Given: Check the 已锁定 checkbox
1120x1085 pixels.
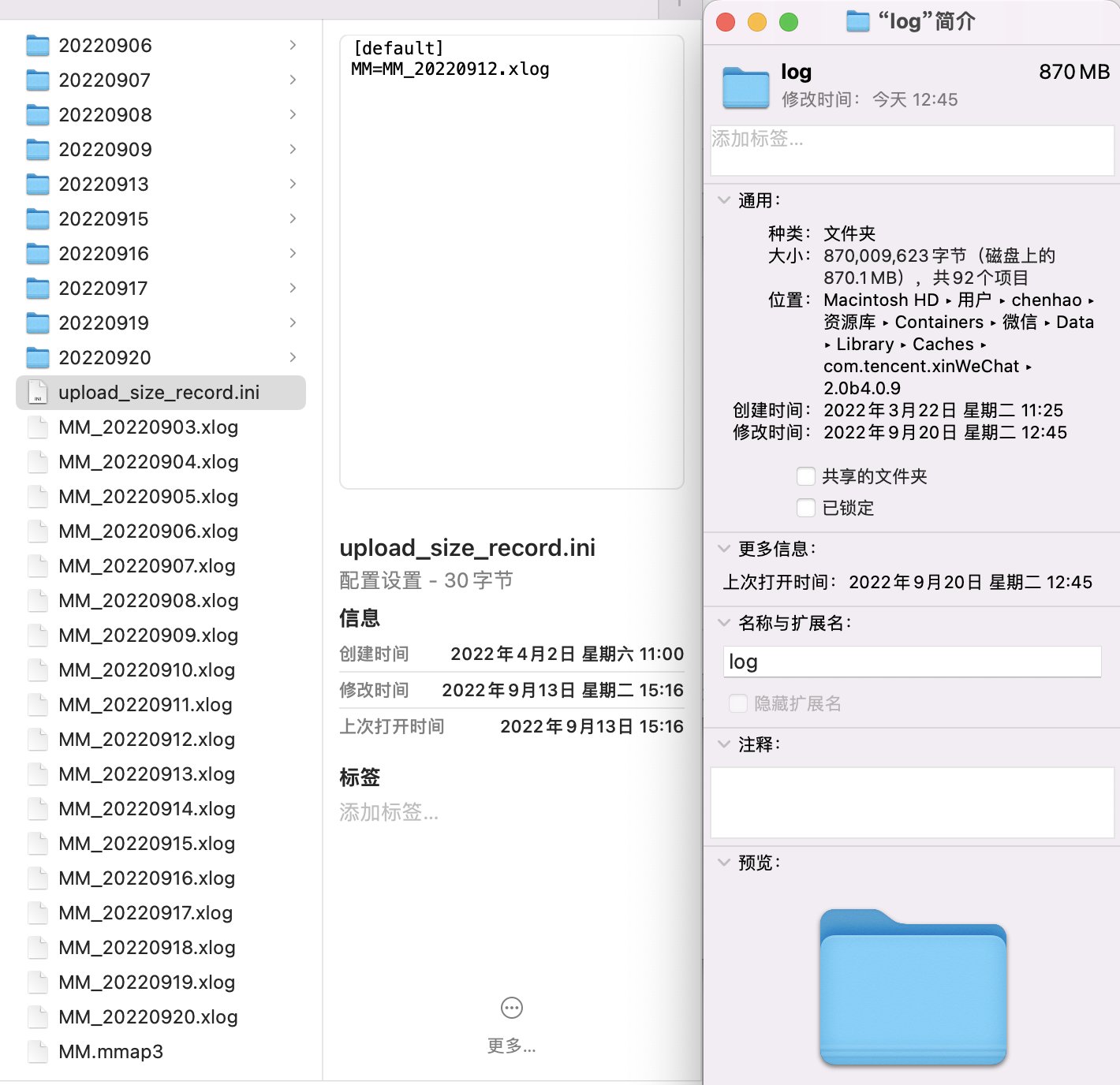Looking at the screenshot, I should pos(805,508).
